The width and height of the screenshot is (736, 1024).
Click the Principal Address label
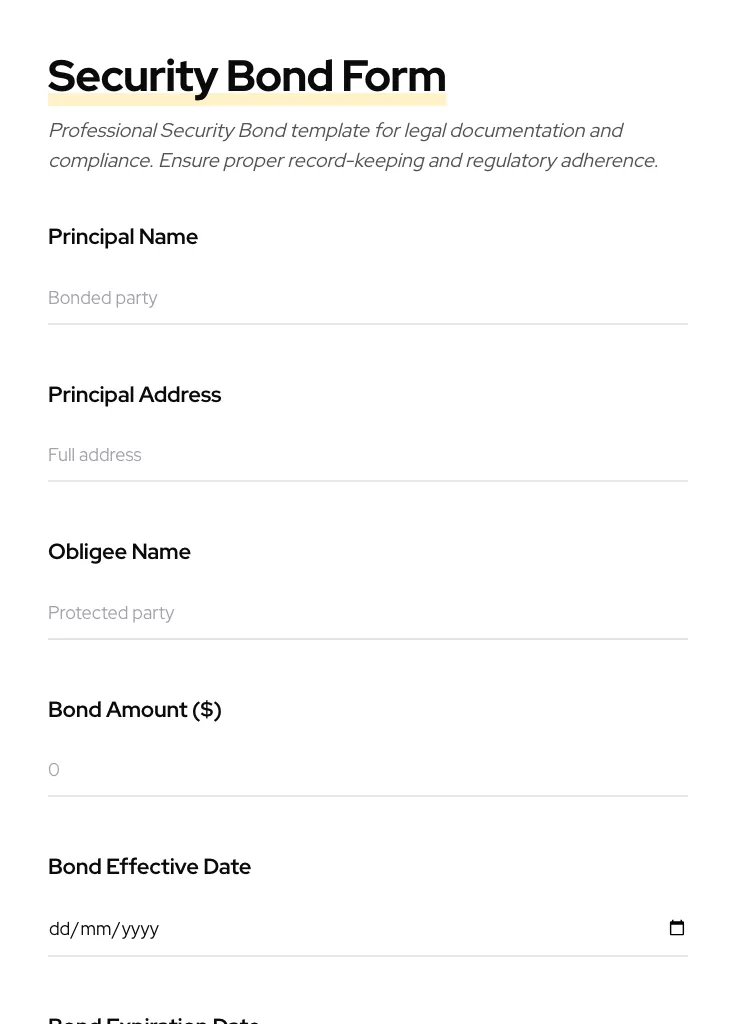coord(134,395)
